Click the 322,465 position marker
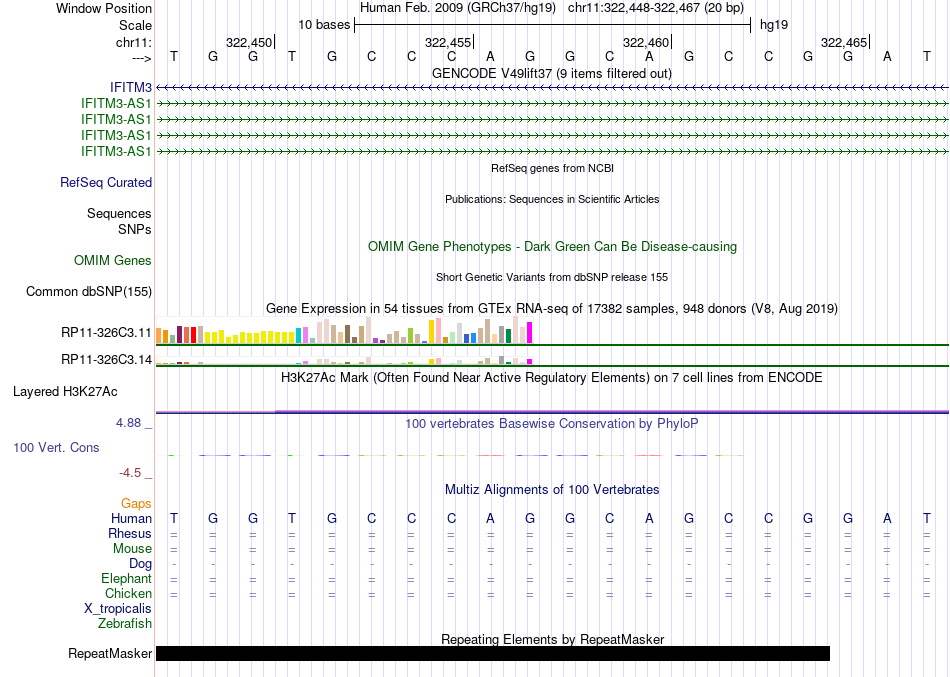This screenshot has height=677, width=950. pyautogui.click(x=845, y=42)
